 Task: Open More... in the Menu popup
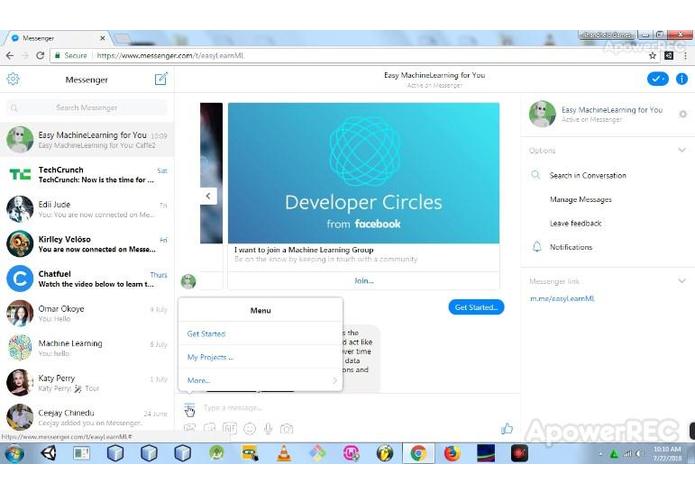point(199,380)
